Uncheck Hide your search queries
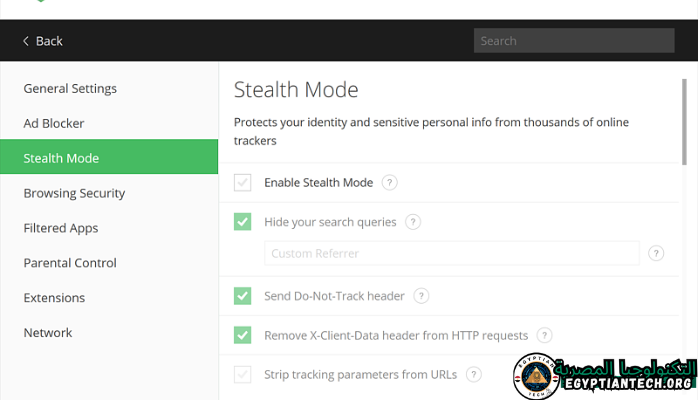This screenshot has width=698, height=400. tap(242, 222)
